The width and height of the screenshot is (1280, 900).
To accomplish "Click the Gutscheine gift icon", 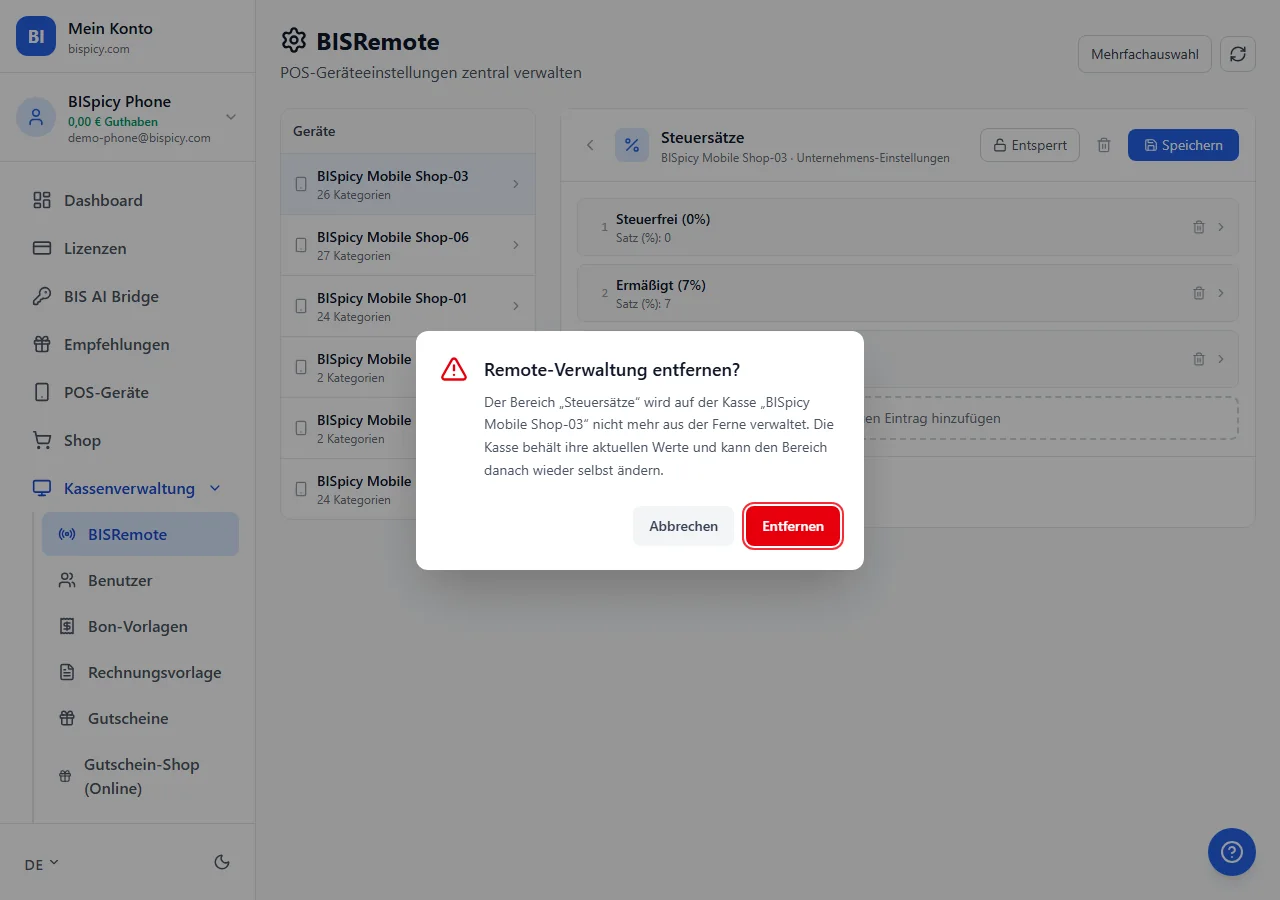I will click(x=67, y=718).
